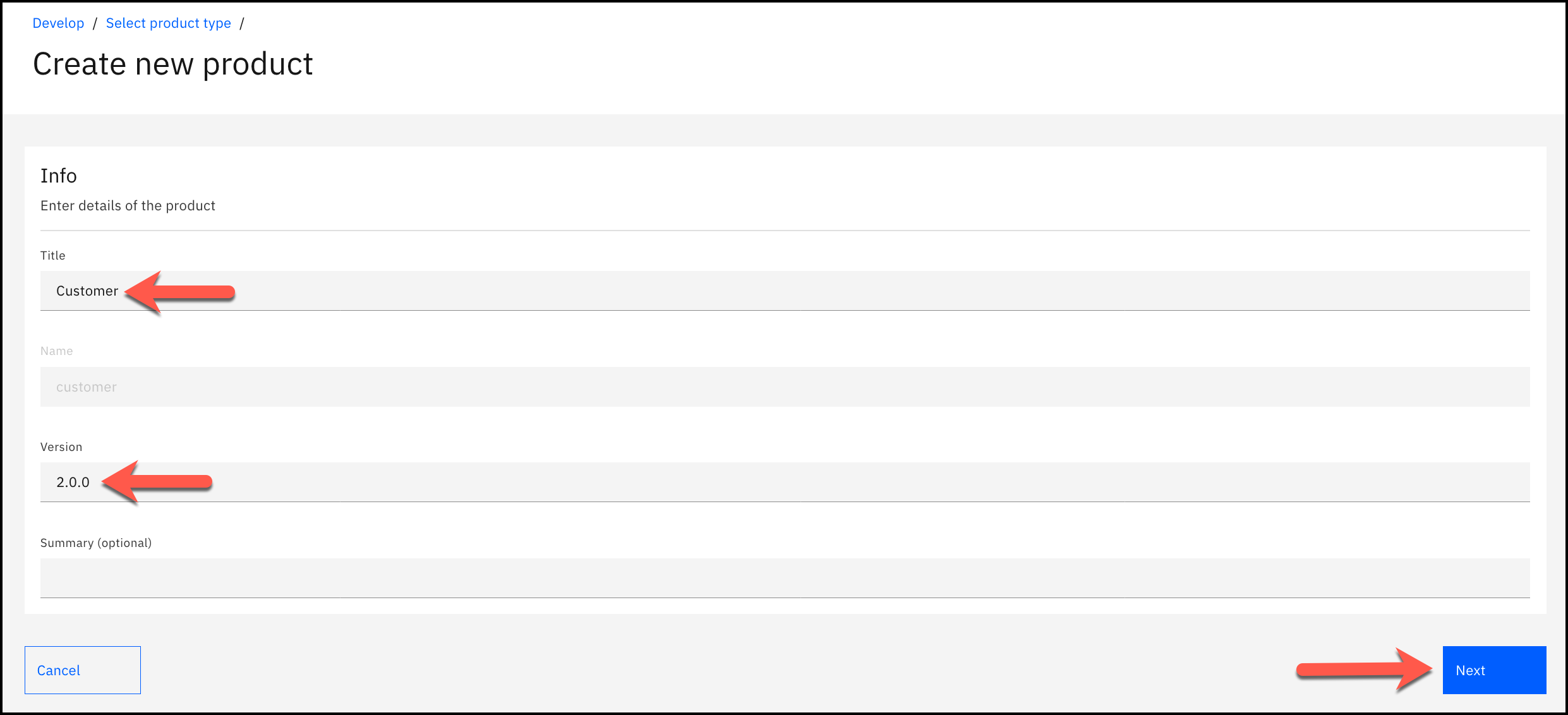The width and height of the screenshot is (1568, 715).
Task: Click the 'Enter details of the product' text
Action: coord(128,206)
